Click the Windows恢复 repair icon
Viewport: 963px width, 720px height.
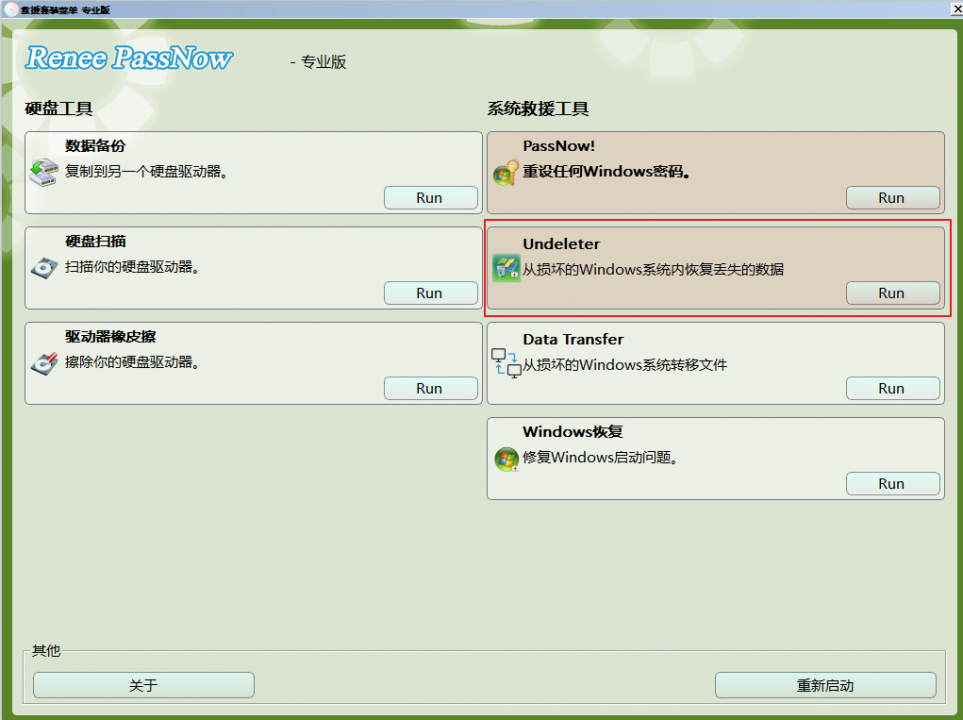(x=506, y=459)
